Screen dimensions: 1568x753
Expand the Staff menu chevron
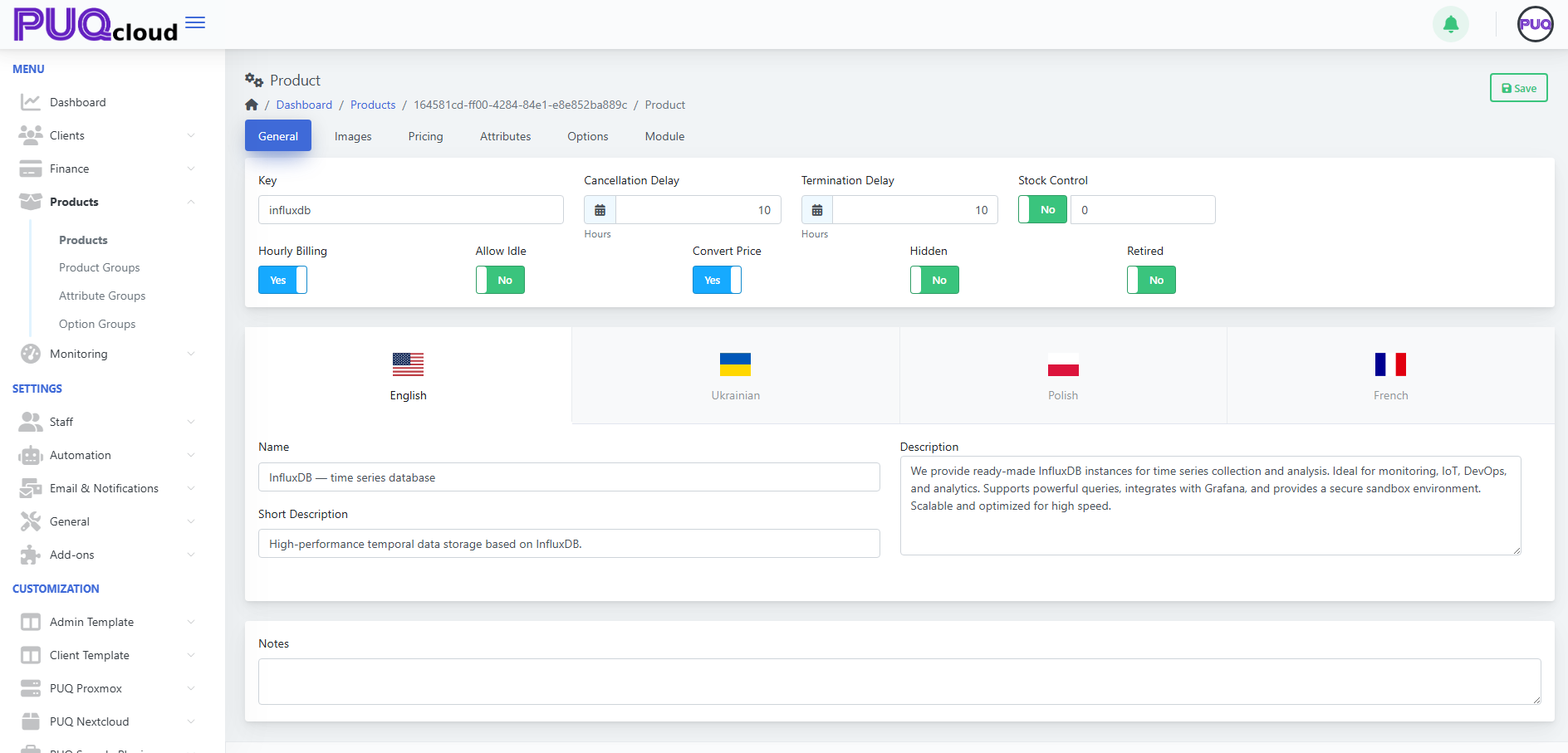tap(191, 422)
